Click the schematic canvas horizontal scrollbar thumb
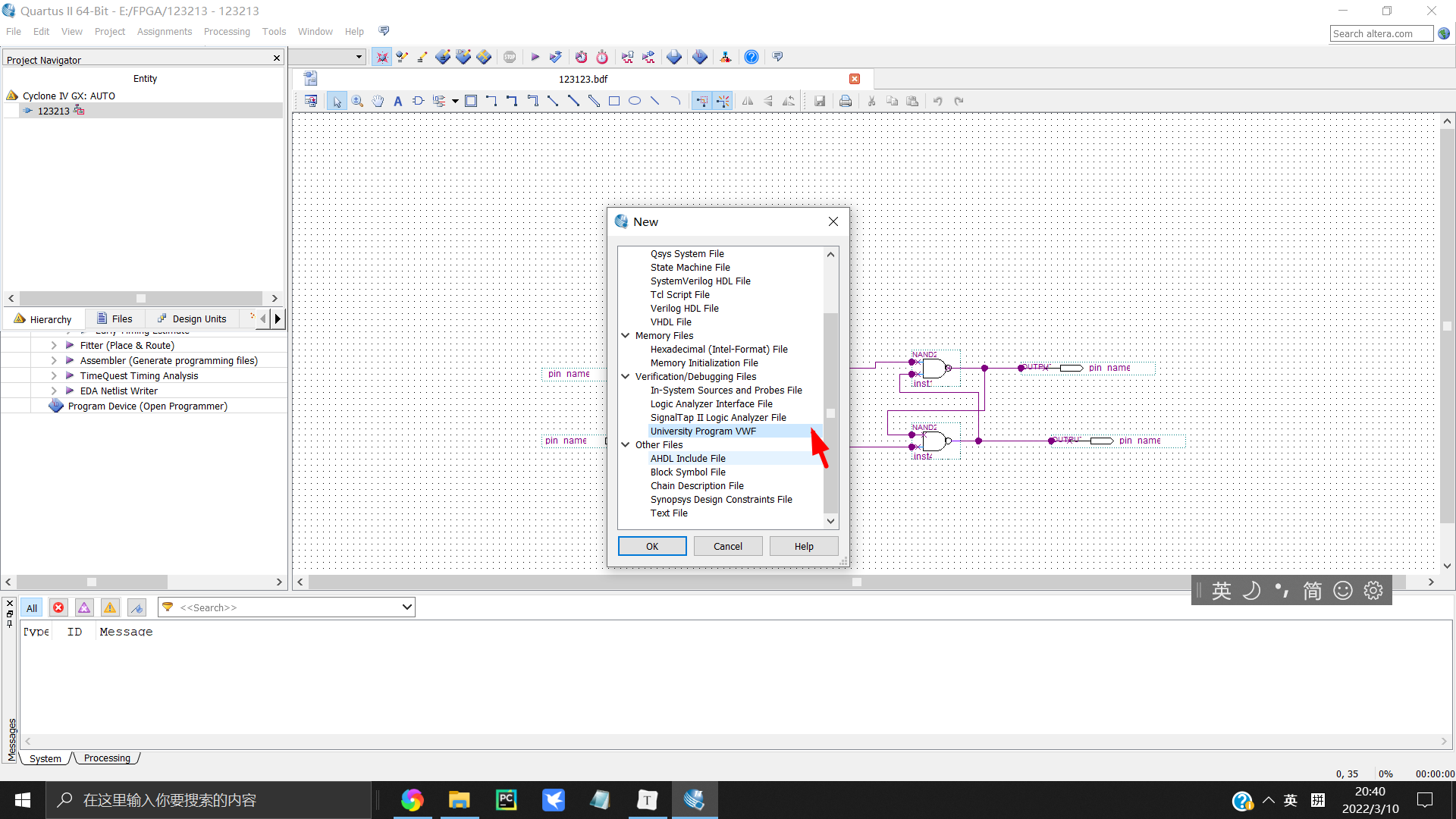The image size is (1456, 819). 856,582
